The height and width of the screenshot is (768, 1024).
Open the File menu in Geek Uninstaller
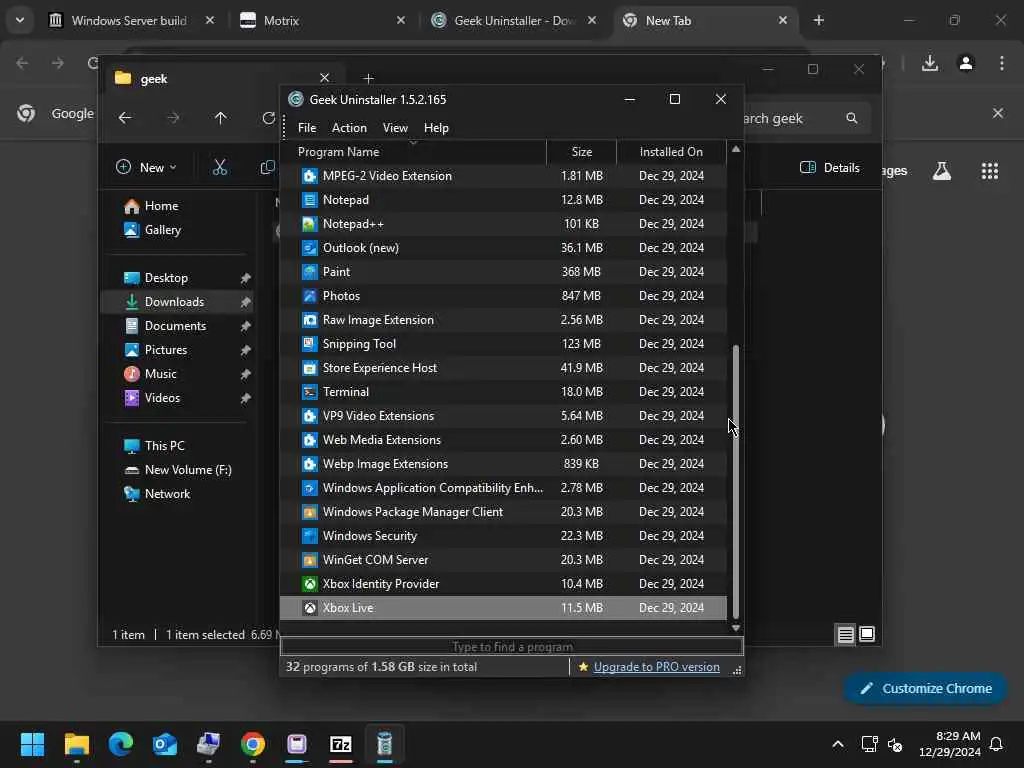[x=307, y=128]
